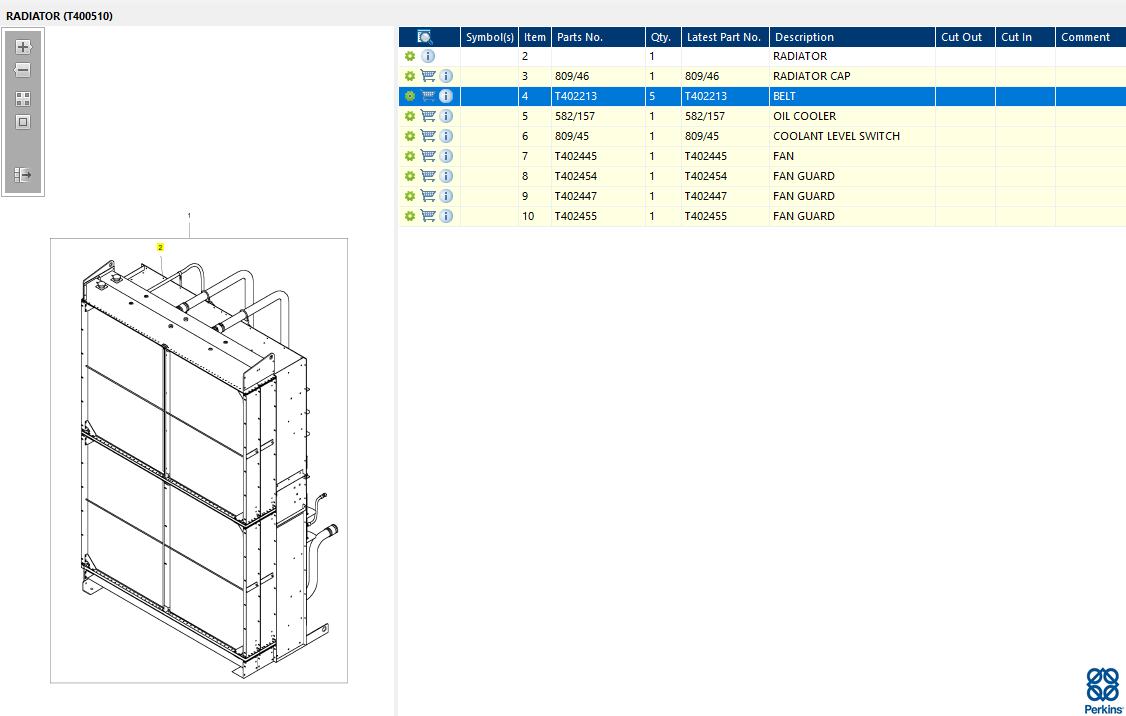
Task: Add COOLANT LEVEL SWITCH to cart
Action: [428, 136]
